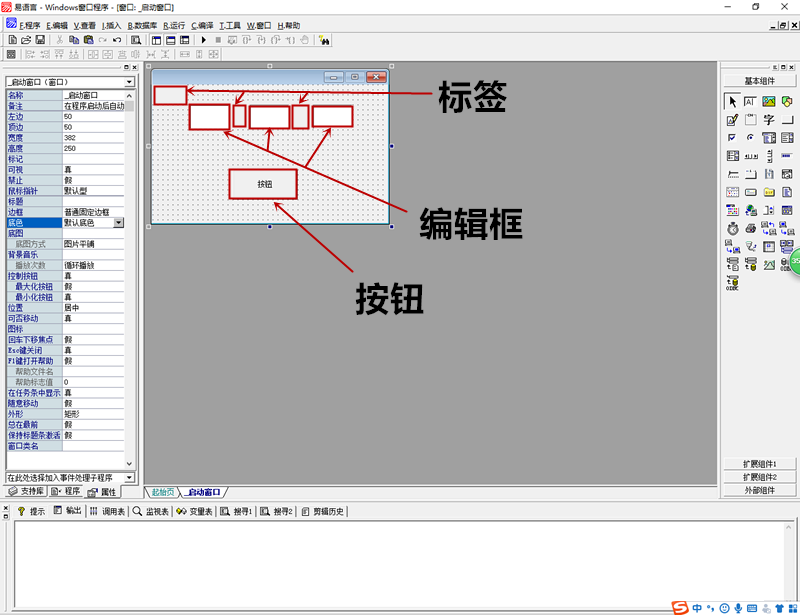The width and height of the screenshot is (800, 615).
Task: Pick the directory box folder icon
Action: [769, 192]
